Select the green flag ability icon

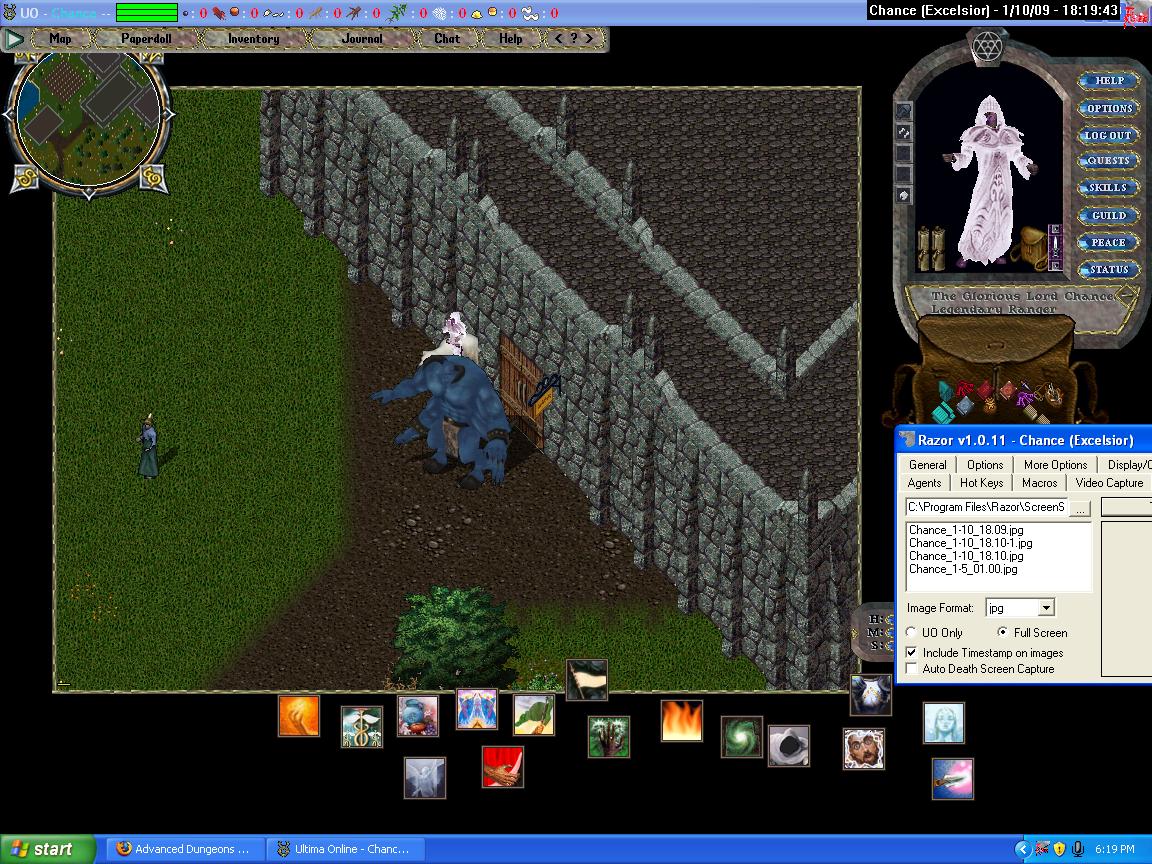tap(533, 714)
